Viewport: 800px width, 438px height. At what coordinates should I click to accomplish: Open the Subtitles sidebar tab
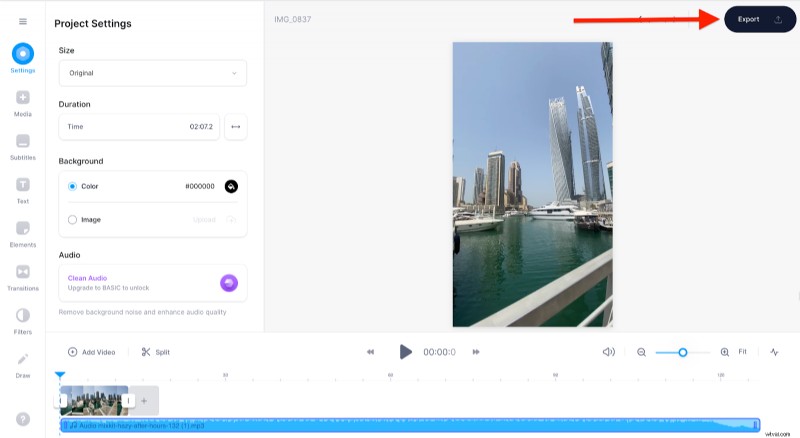click(23, 147)
